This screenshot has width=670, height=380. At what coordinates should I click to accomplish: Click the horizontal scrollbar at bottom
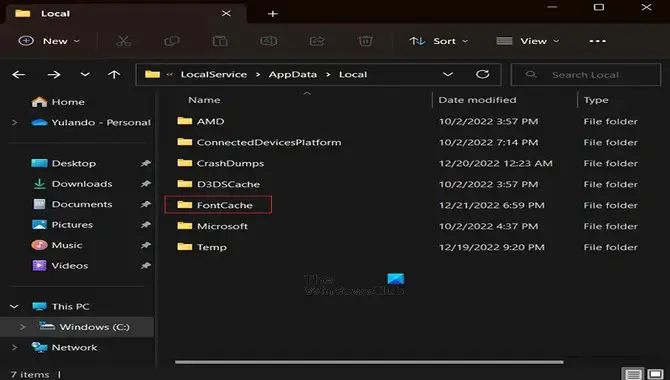(x=369, y=362)
